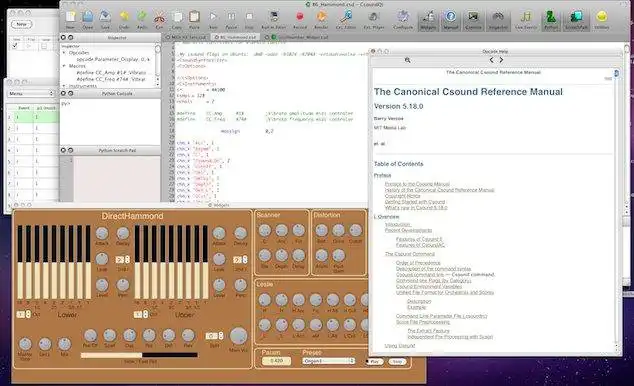
Task: Cut selection with the scissors icon
Action: 159,19
